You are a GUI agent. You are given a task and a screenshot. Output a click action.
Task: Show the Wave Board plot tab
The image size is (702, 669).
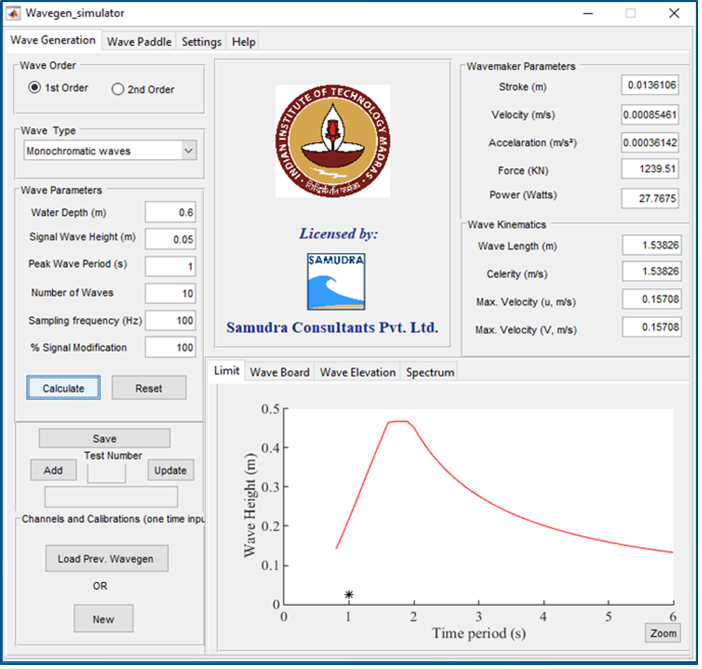(279, 372)
